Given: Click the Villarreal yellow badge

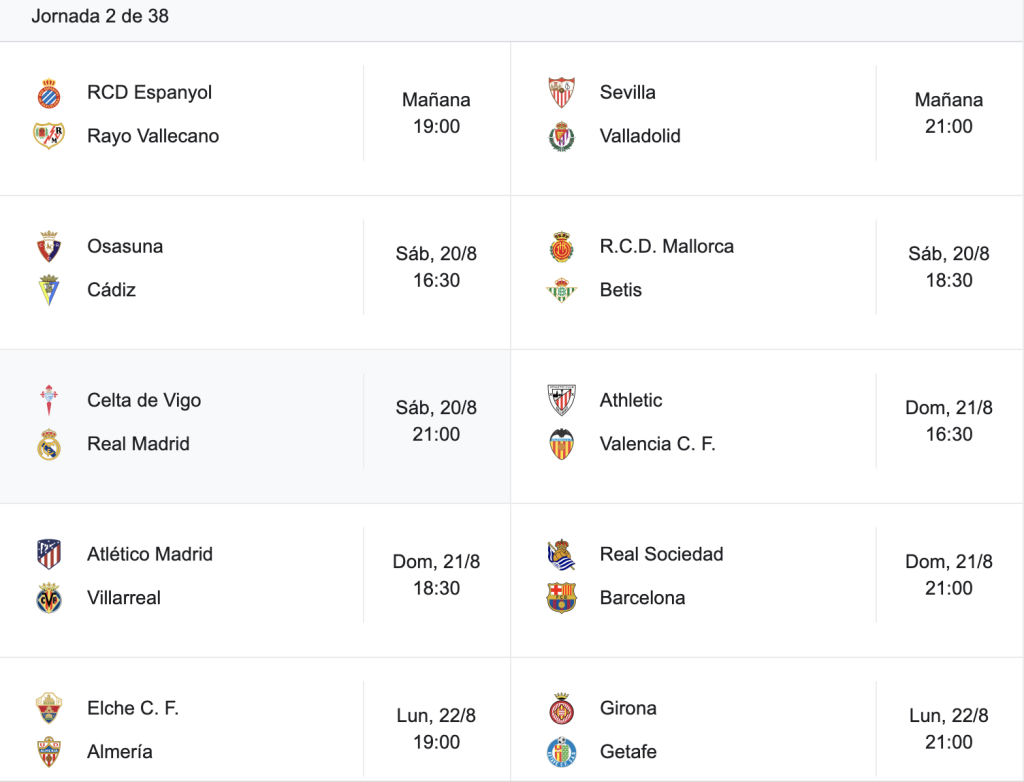Looking at the screenshot, I should click(x=49, y=598).
